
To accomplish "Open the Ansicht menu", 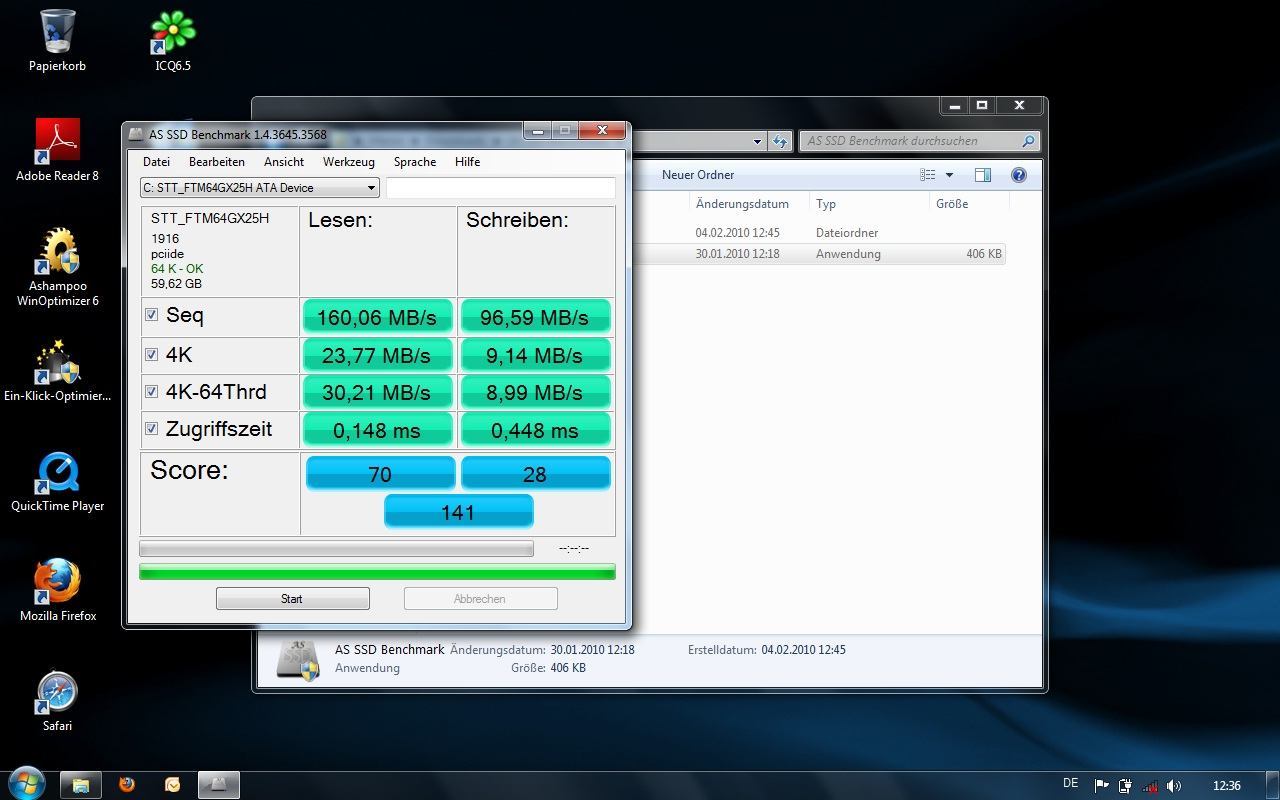I will [x=284, y=162].
